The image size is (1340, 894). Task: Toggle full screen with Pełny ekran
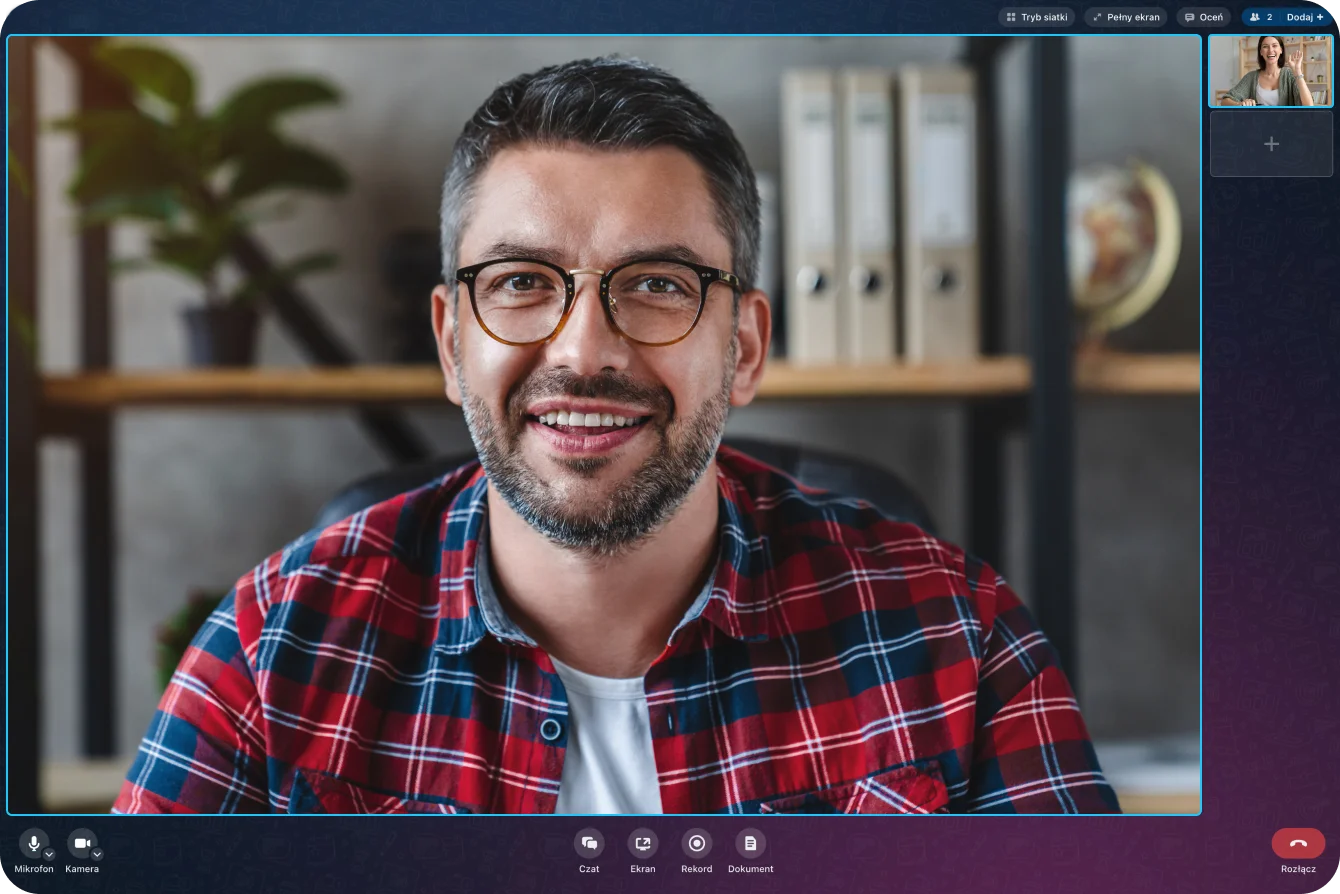1125,17
